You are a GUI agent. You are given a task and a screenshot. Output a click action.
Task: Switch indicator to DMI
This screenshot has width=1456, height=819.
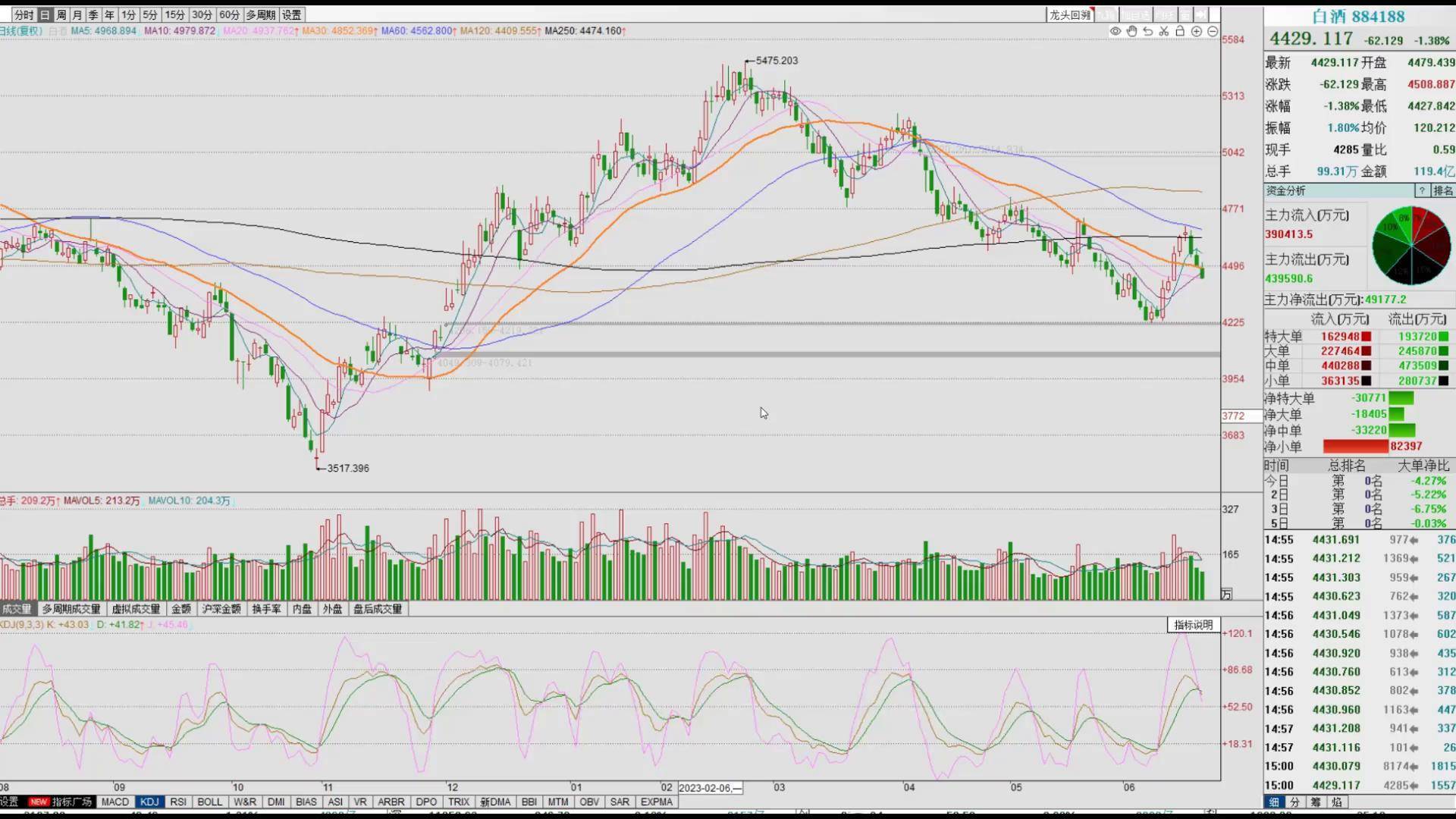(x=276, y=802)
